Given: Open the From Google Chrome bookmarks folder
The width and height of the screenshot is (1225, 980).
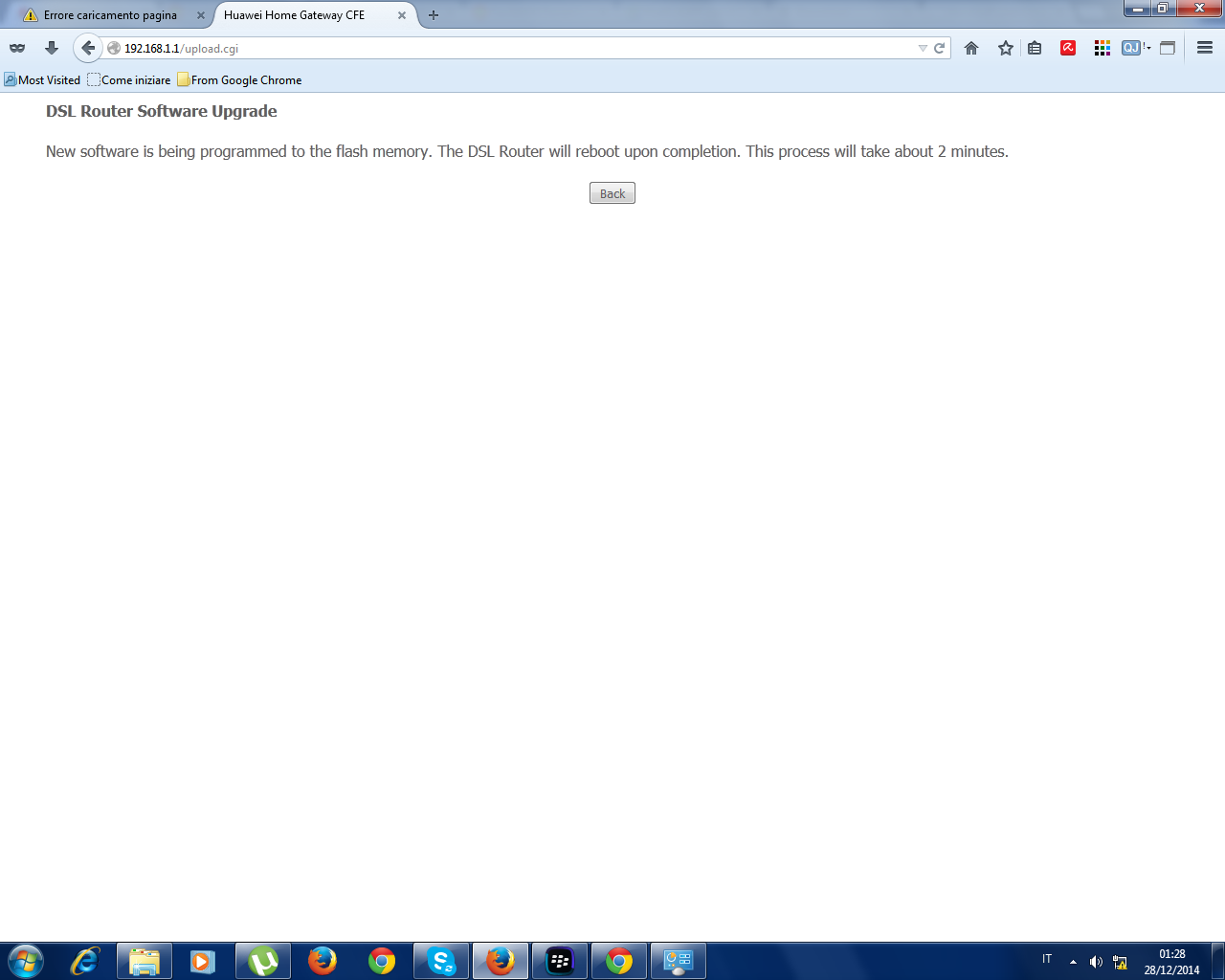Looking at the screenshot, I should (239, 80).
